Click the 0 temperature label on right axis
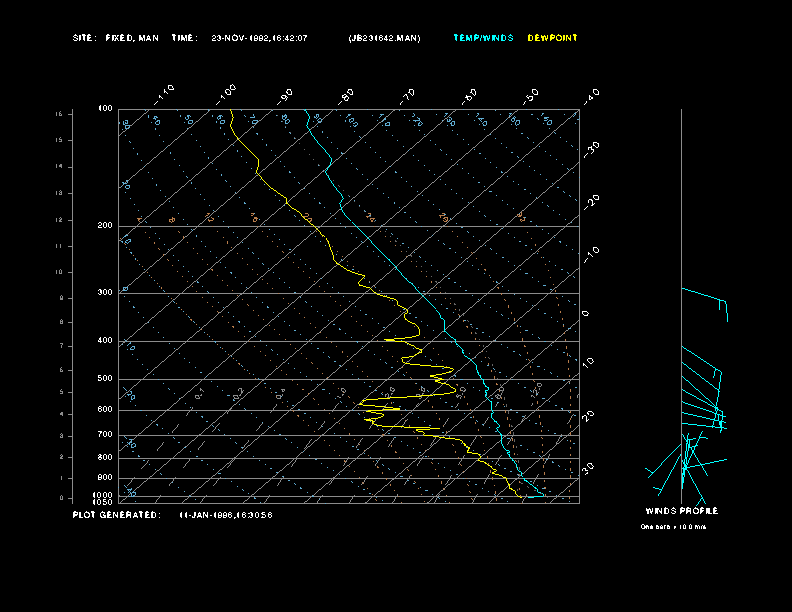Image resolution: width=792 pixels, height=612 pixels. click(x=586, y=313)
